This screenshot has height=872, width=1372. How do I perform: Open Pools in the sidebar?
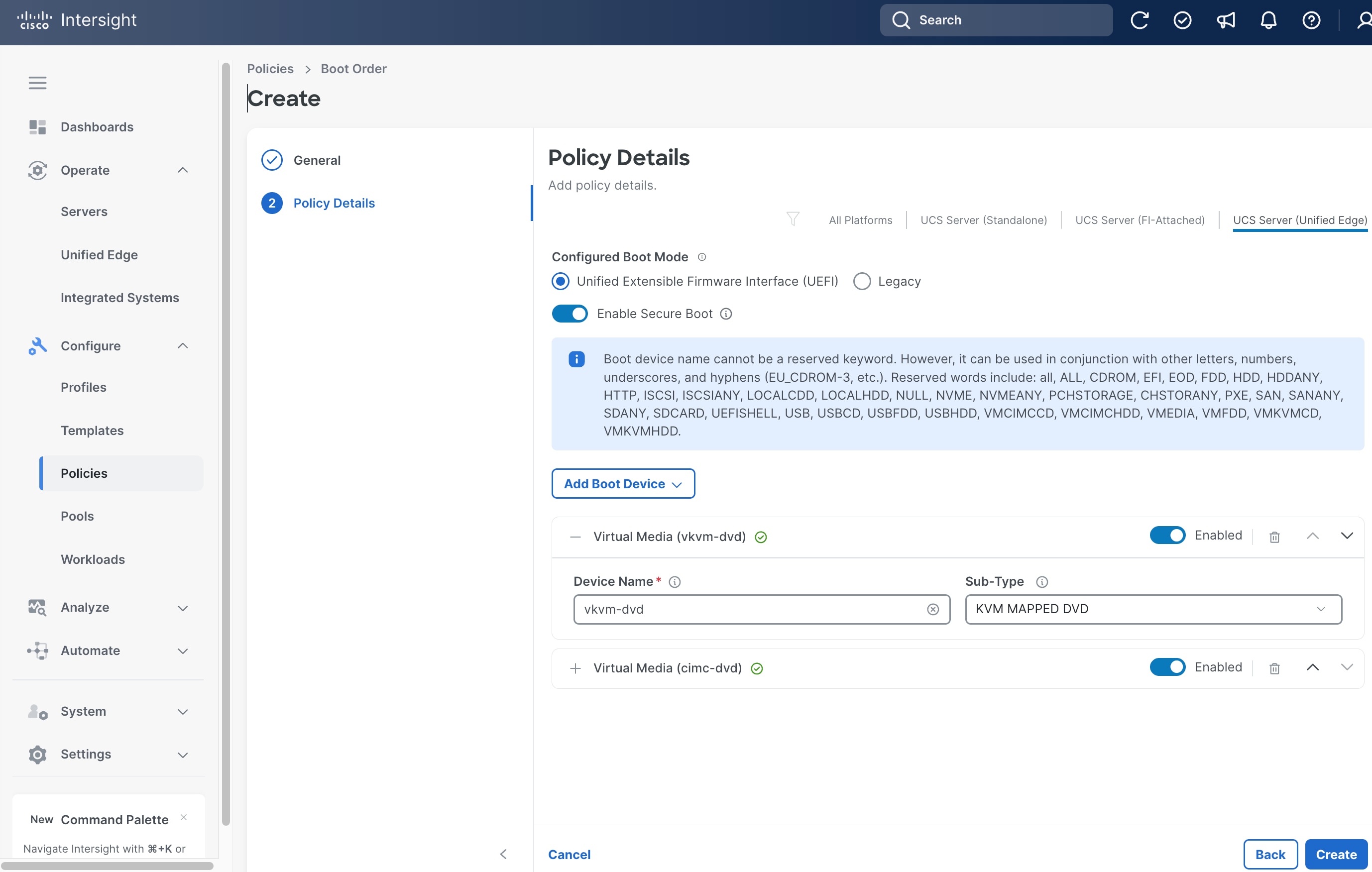pos(77,516)
